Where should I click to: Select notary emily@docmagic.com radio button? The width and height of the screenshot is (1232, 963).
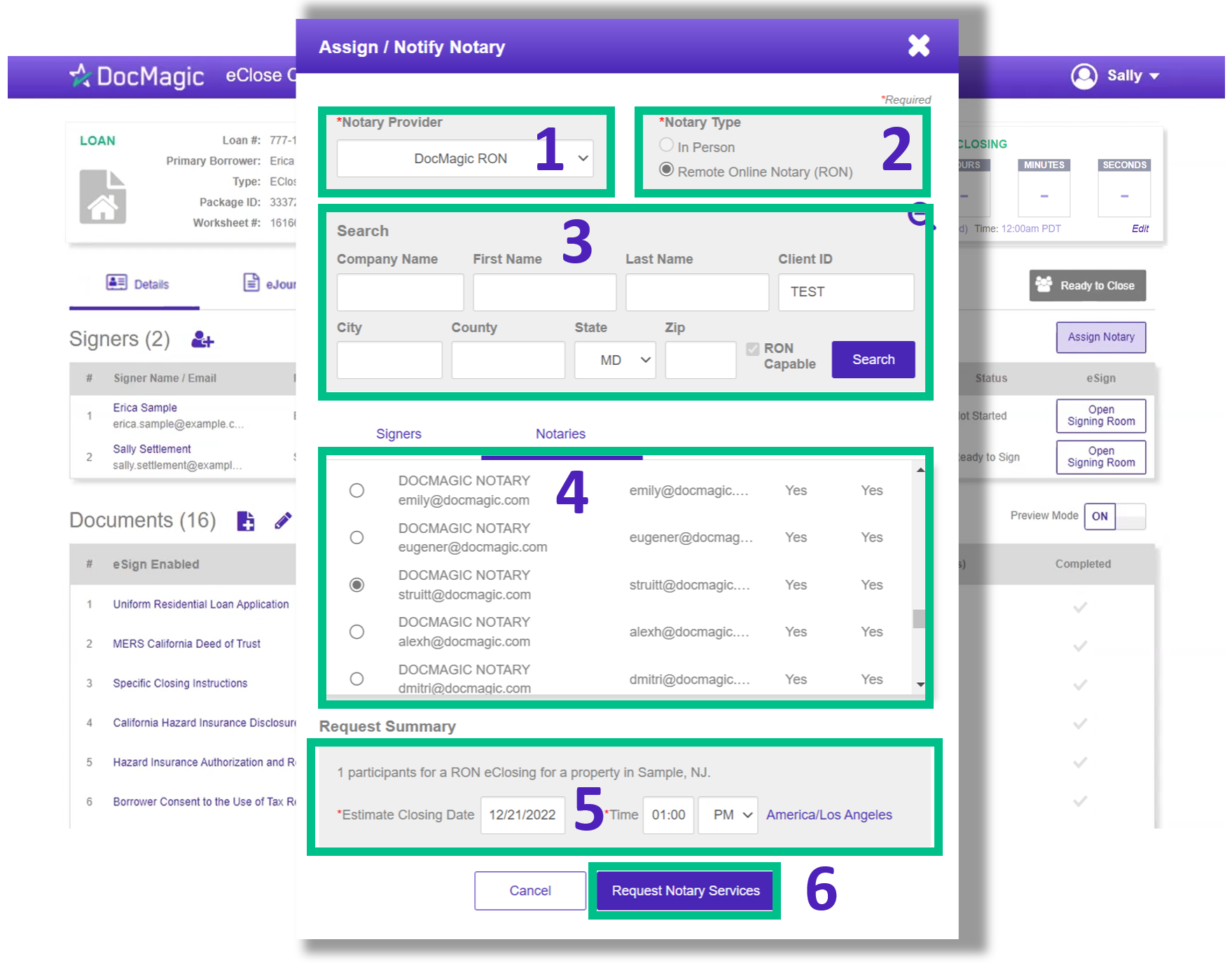pos(357,490)
